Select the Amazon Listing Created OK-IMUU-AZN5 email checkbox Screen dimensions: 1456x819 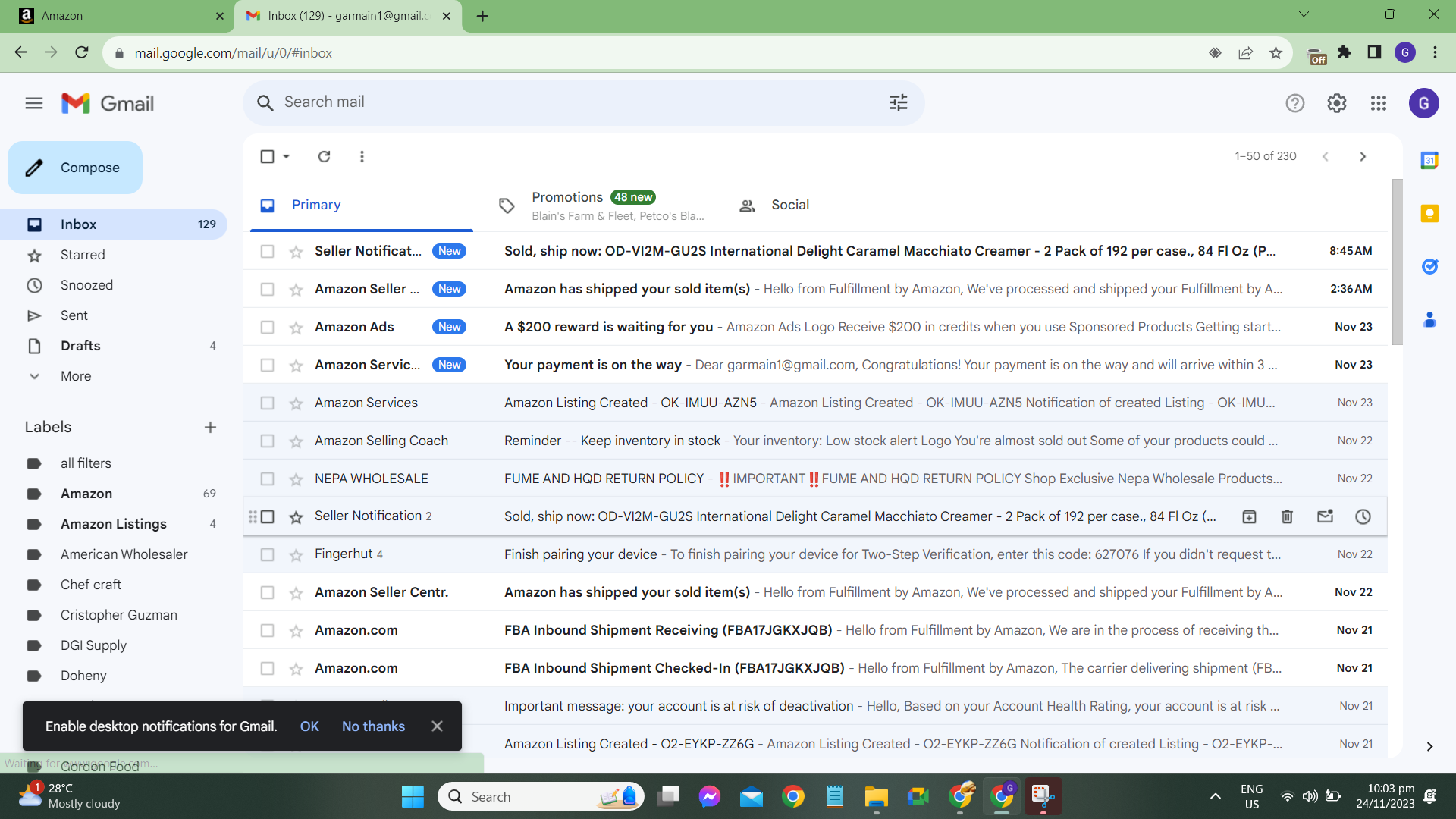[x=267, y=403]
